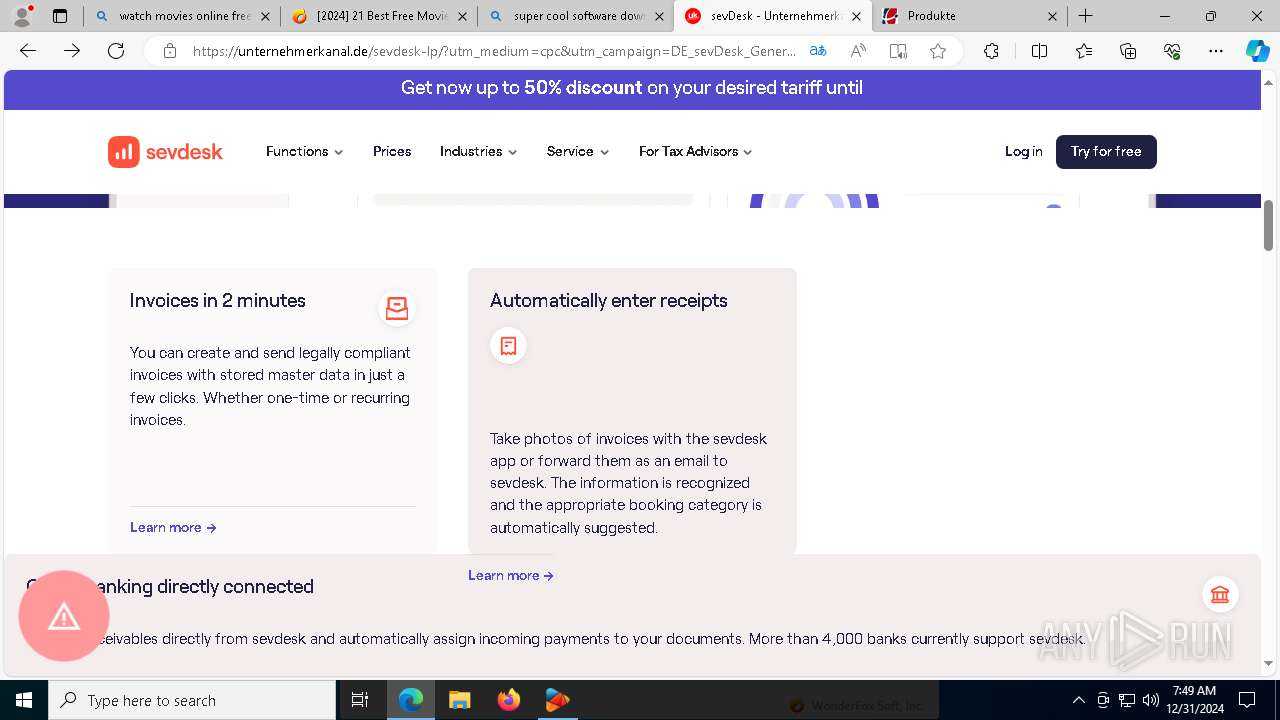The width and height of the screenshot is (1280, 720).
Task: Click Learn more under Automatically enter receipts
Action: pos(511,576)
